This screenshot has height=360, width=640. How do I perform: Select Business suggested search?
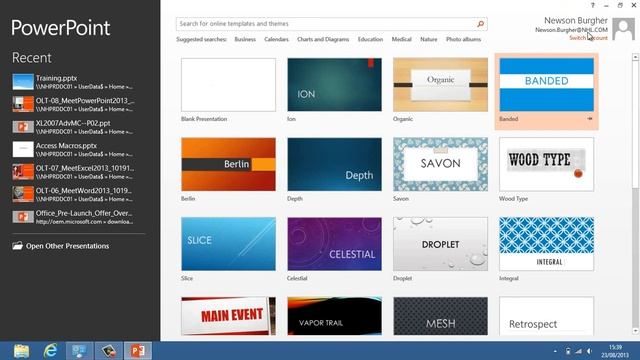(x=245, y=40)
